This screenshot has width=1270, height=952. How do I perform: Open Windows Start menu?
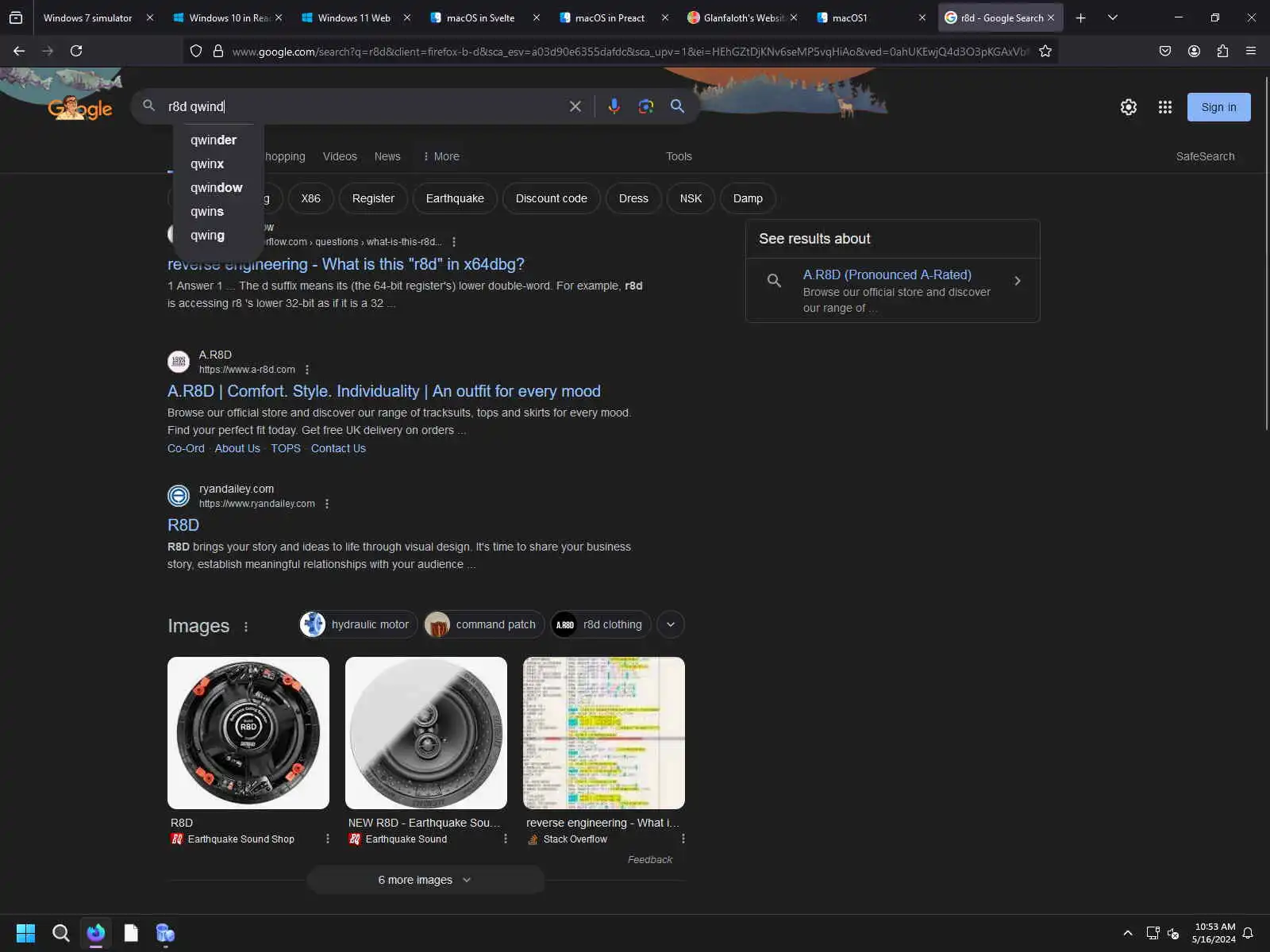click(25, 933)
